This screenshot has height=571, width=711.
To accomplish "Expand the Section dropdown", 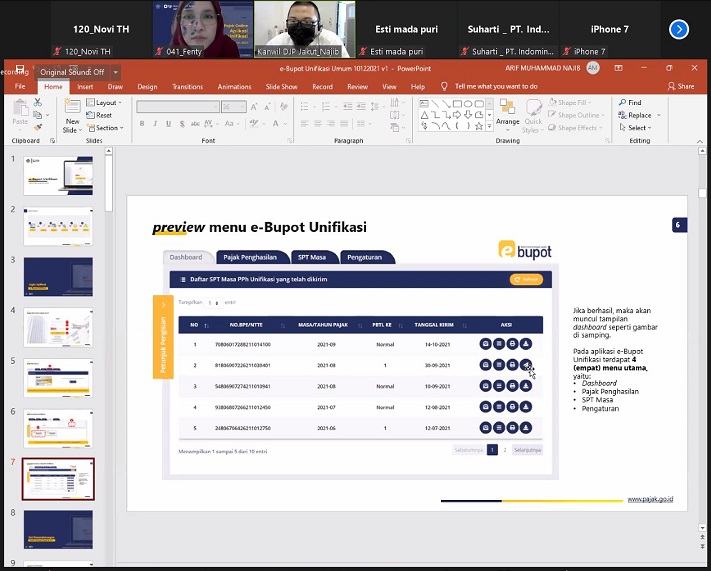I will (x=106, y=128).
